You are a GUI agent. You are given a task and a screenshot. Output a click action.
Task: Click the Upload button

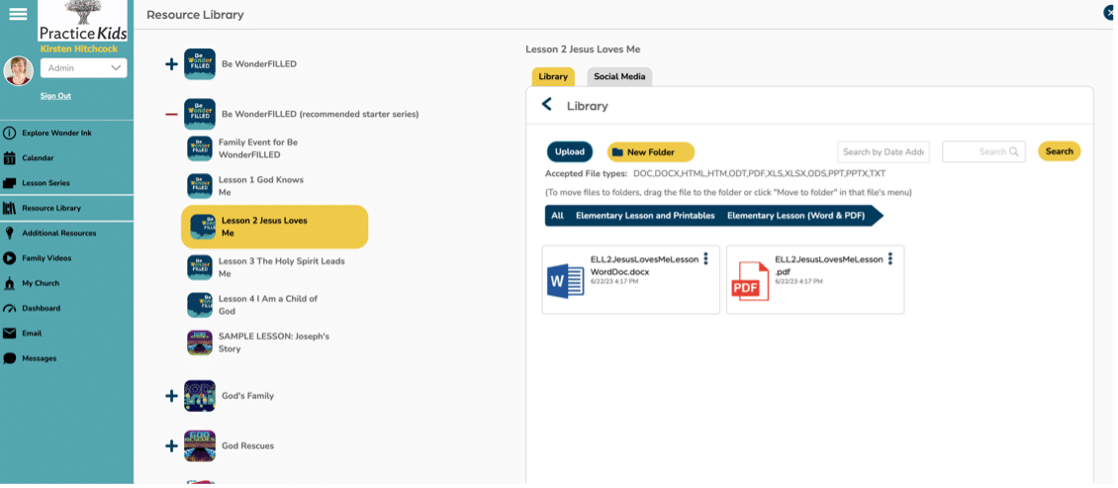[570, 152]
